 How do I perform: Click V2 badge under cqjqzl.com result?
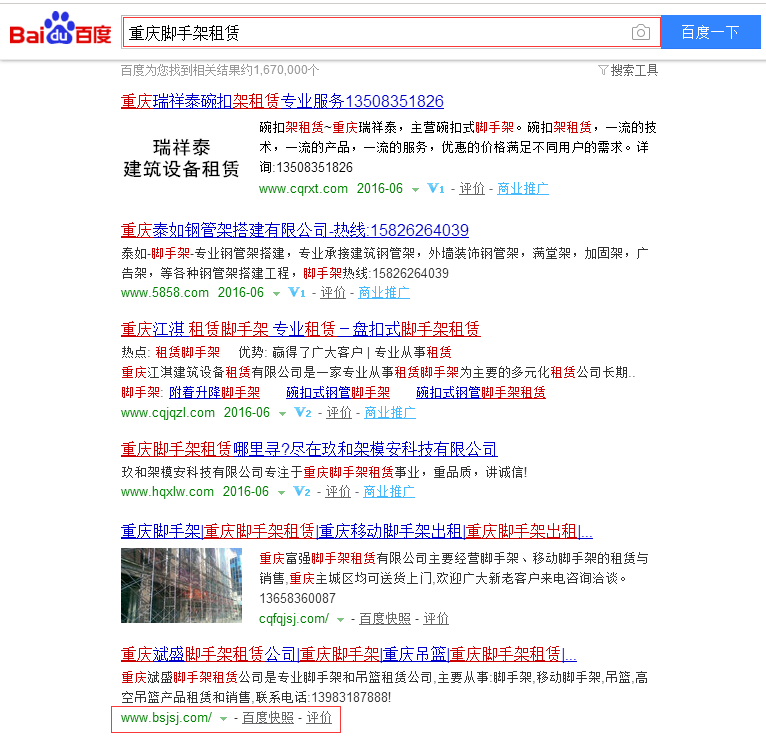pyautogui.click(x=303, y=413)
